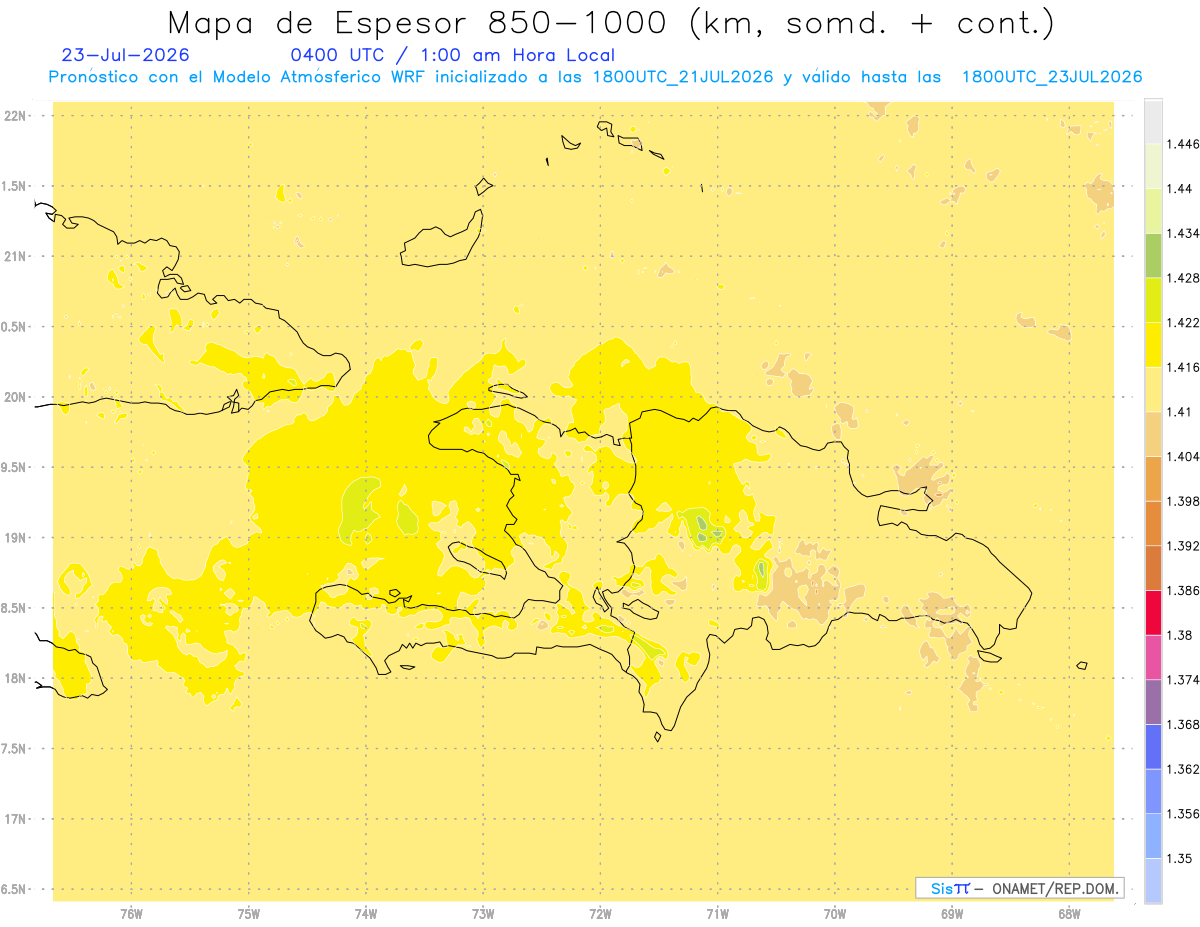Click the '0400 UTC / 1:00 am Hora Local' time text

point(452,56)
